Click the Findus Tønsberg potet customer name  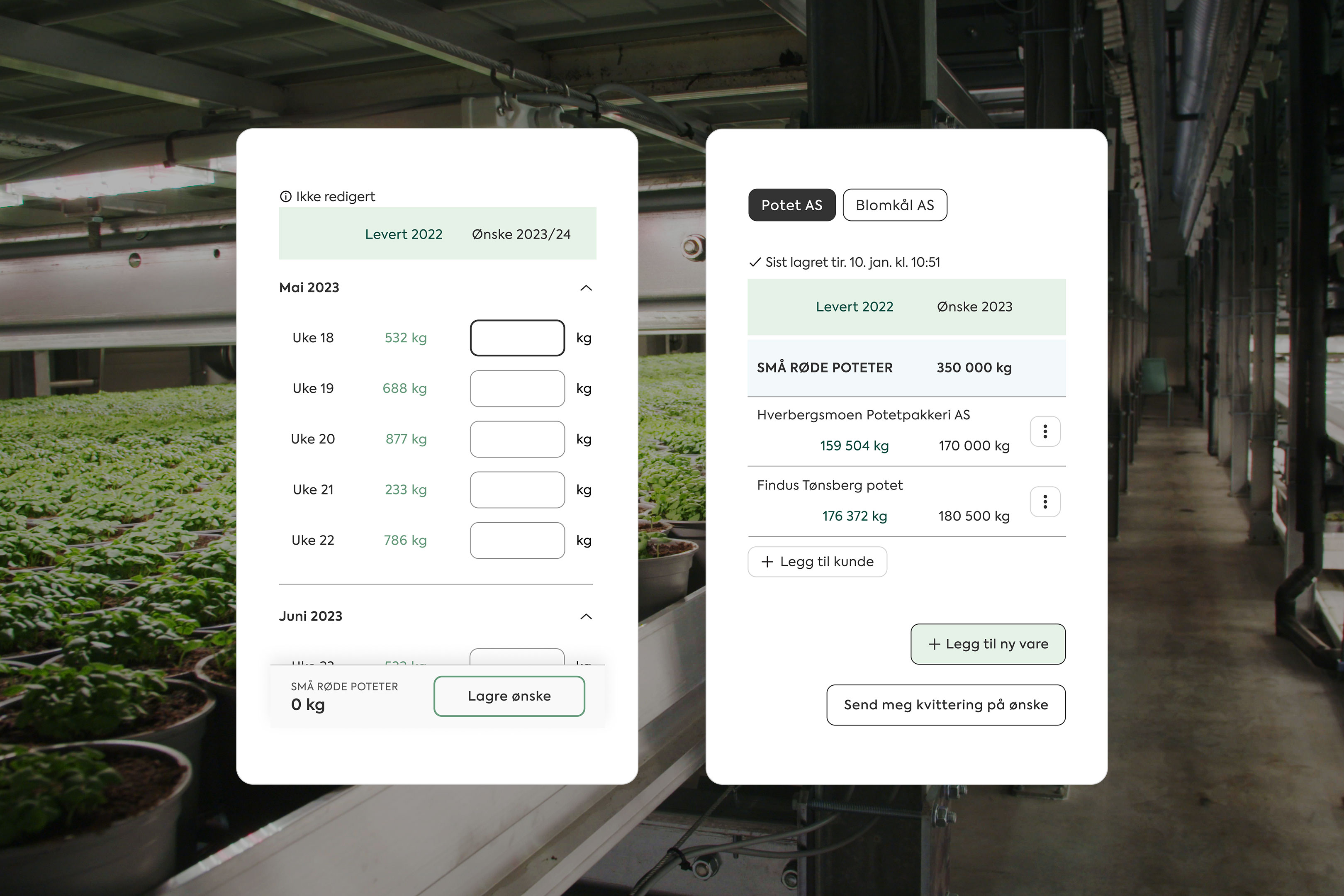[x=830, y=485]
